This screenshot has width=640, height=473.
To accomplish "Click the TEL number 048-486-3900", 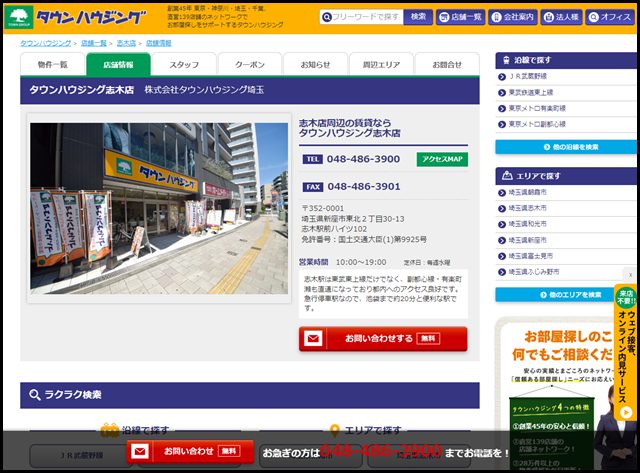I will click(x=363, y=159).
